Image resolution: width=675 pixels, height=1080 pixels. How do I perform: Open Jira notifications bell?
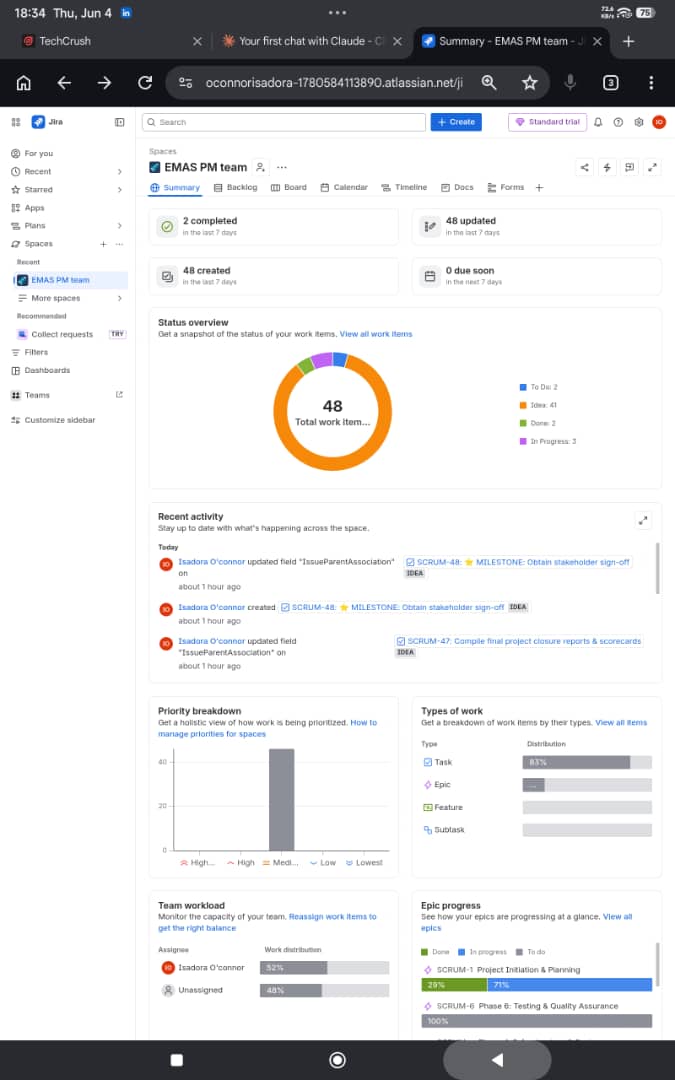click(598, 122)
